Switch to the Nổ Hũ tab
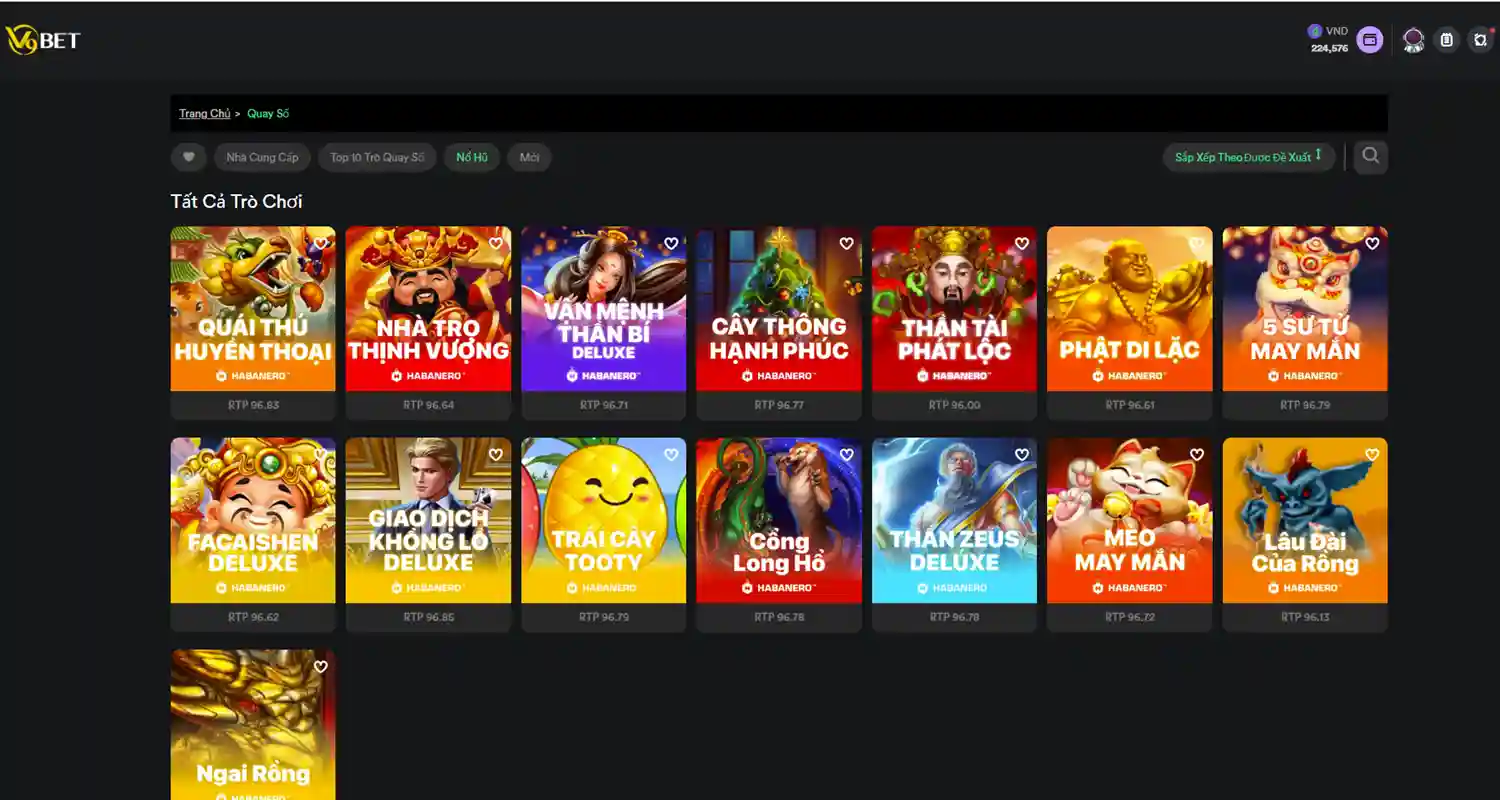 click(471, 157)
